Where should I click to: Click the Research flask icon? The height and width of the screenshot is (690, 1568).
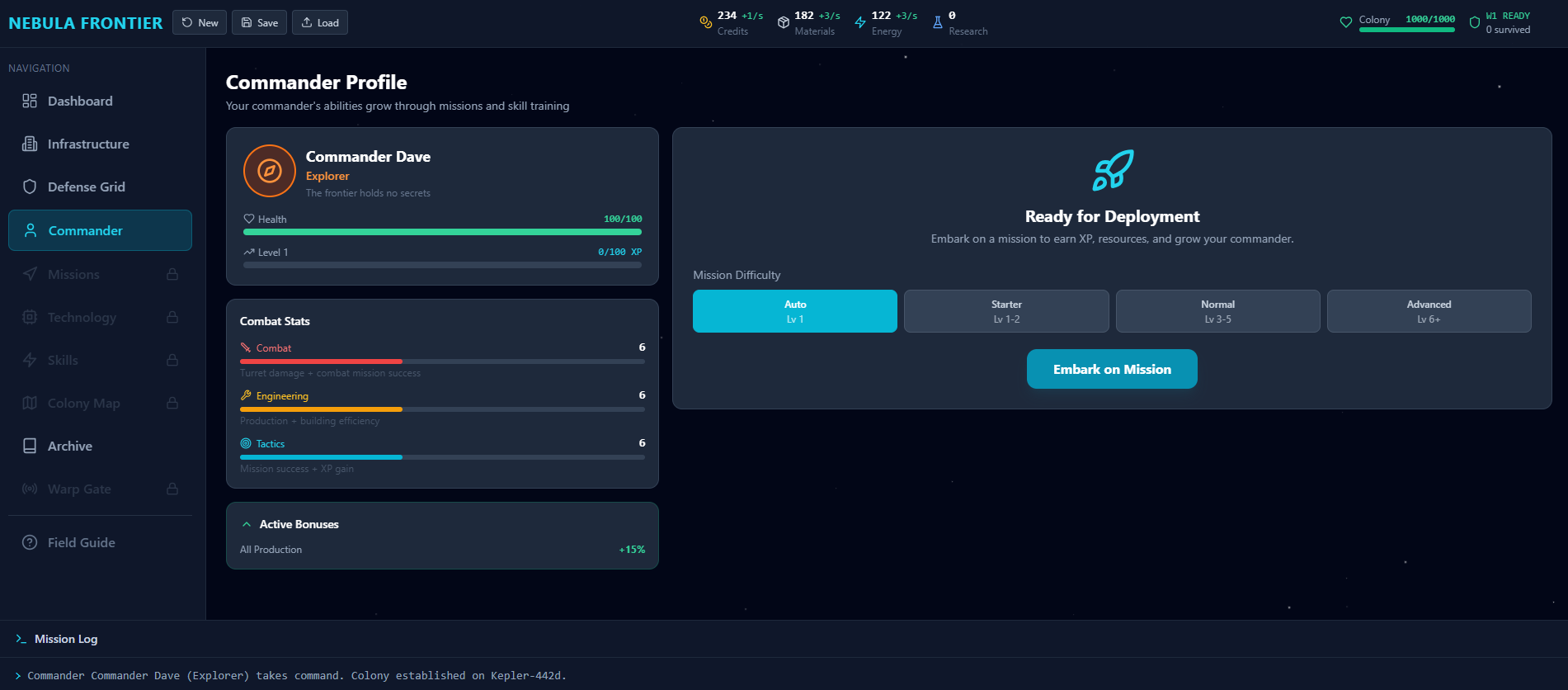[x=937, y=22]
